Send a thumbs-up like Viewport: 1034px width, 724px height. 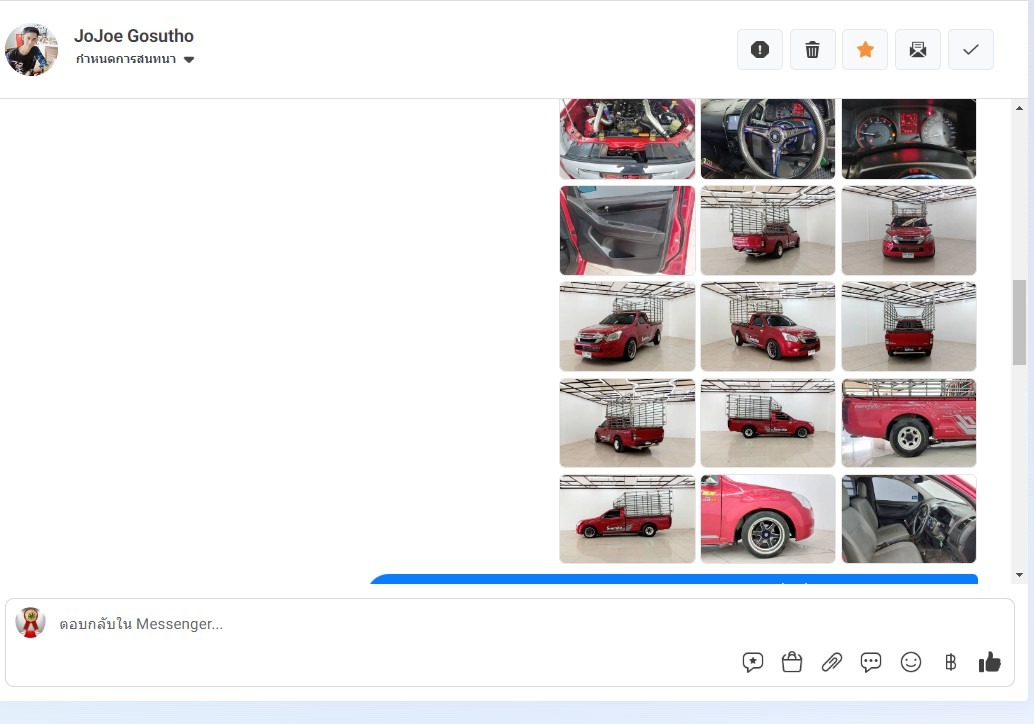pos(990,662)
